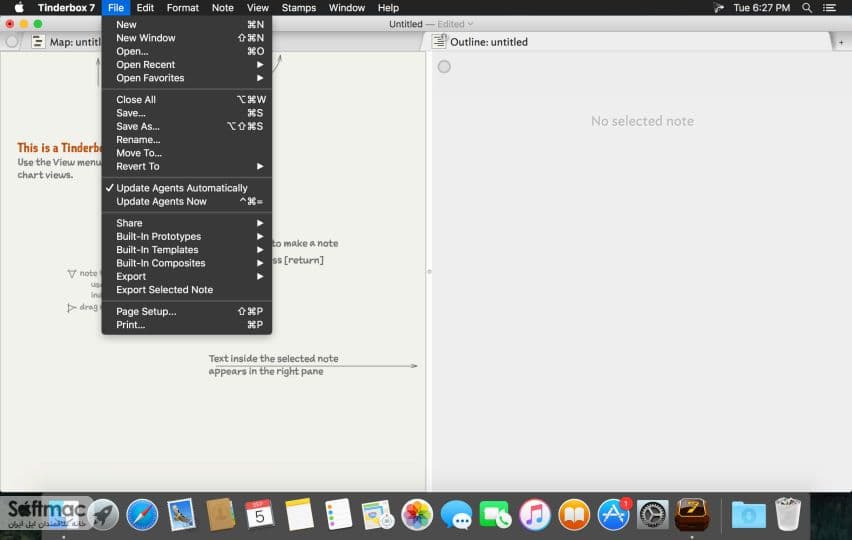
Task: Open App Store from the Dock
Action: click(613, 514)
